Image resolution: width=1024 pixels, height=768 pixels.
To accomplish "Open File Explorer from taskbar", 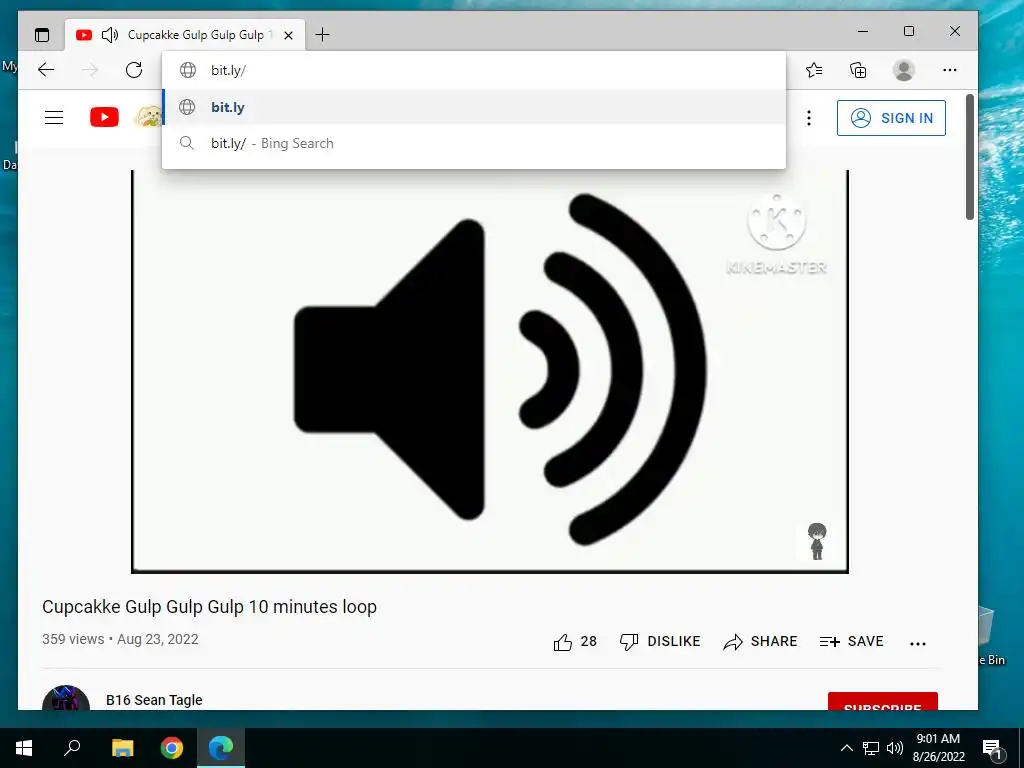I will 122,748.
